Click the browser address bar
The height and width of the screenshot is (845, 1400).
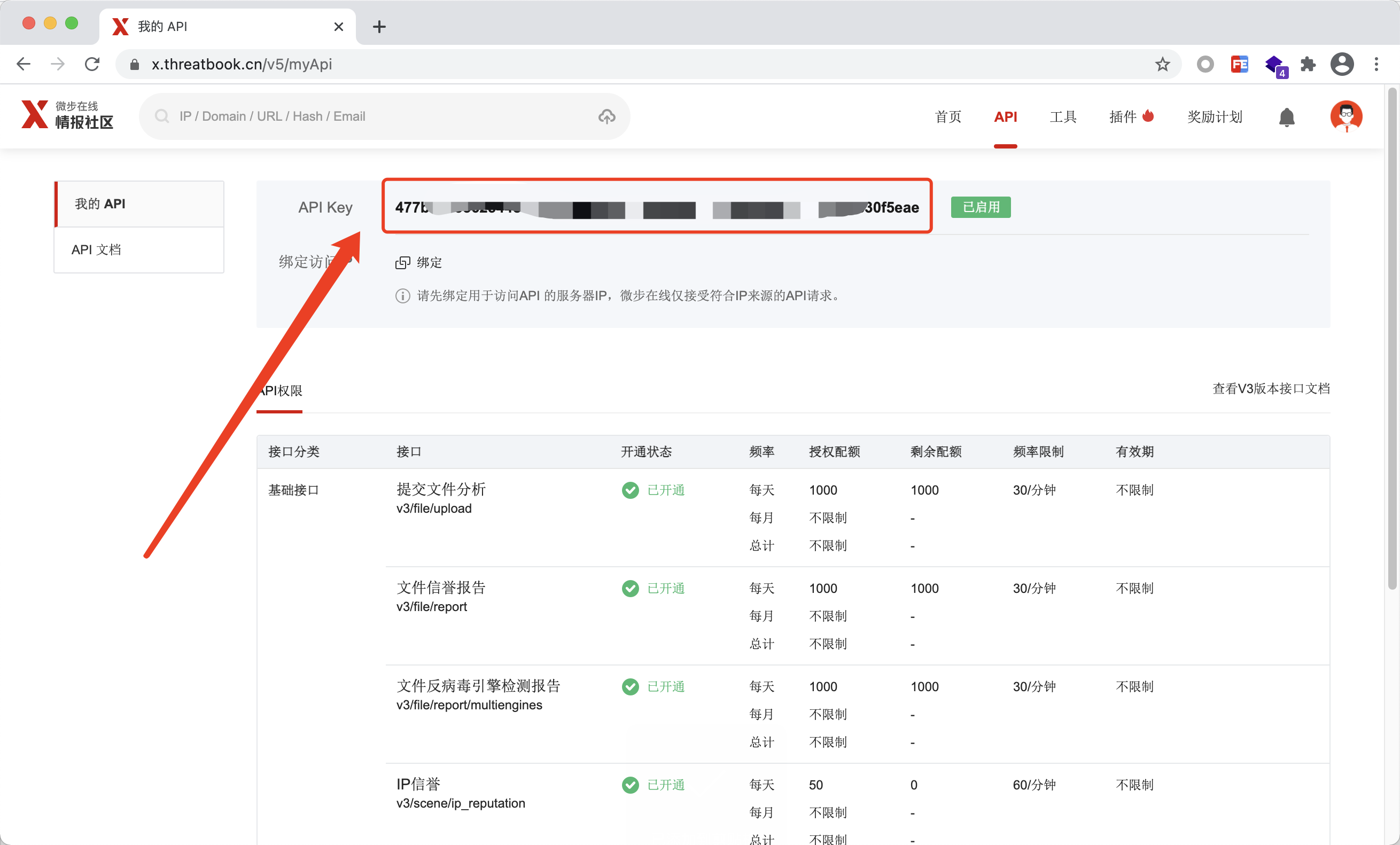pyautogui.click(x=398, y=64)
